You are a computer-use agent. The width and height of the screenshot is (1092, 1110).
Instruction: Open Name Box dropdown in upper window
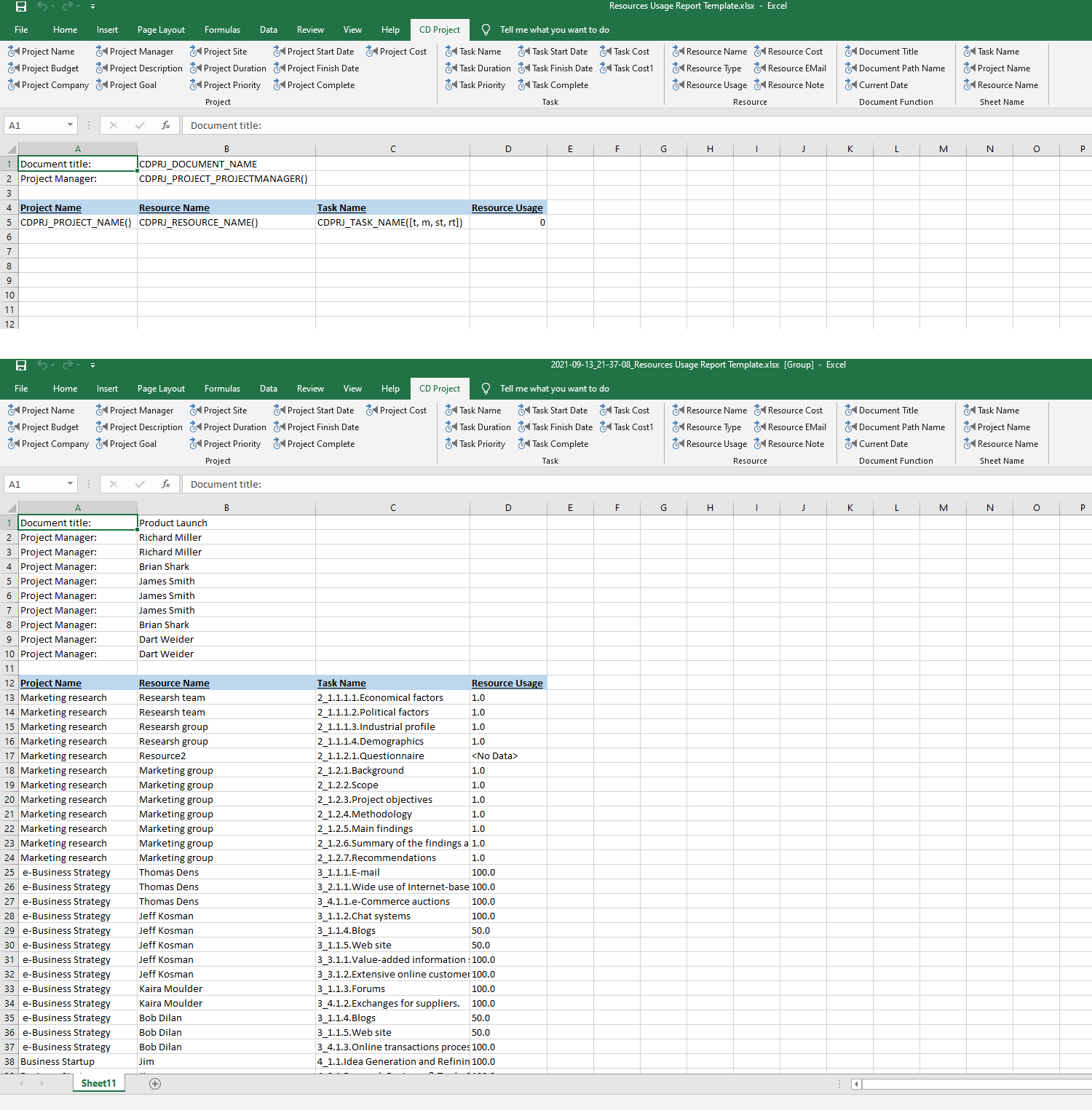click(x=70, y=125)
